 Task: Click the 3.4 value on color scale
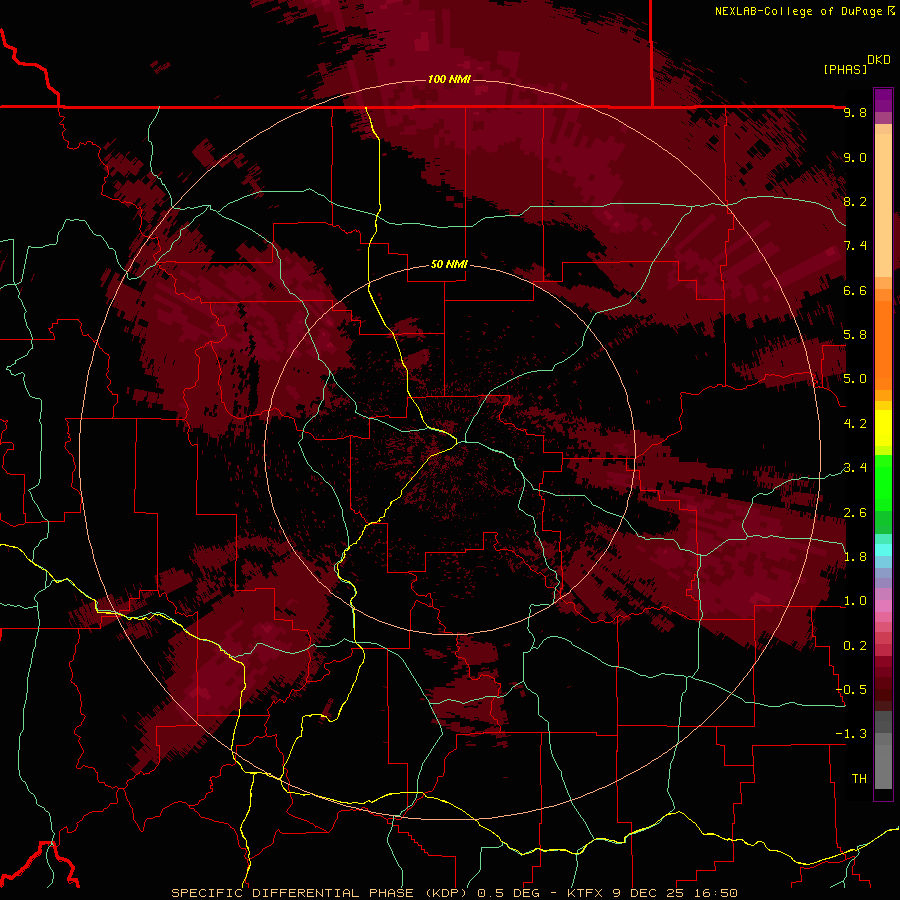click(855, 468)
